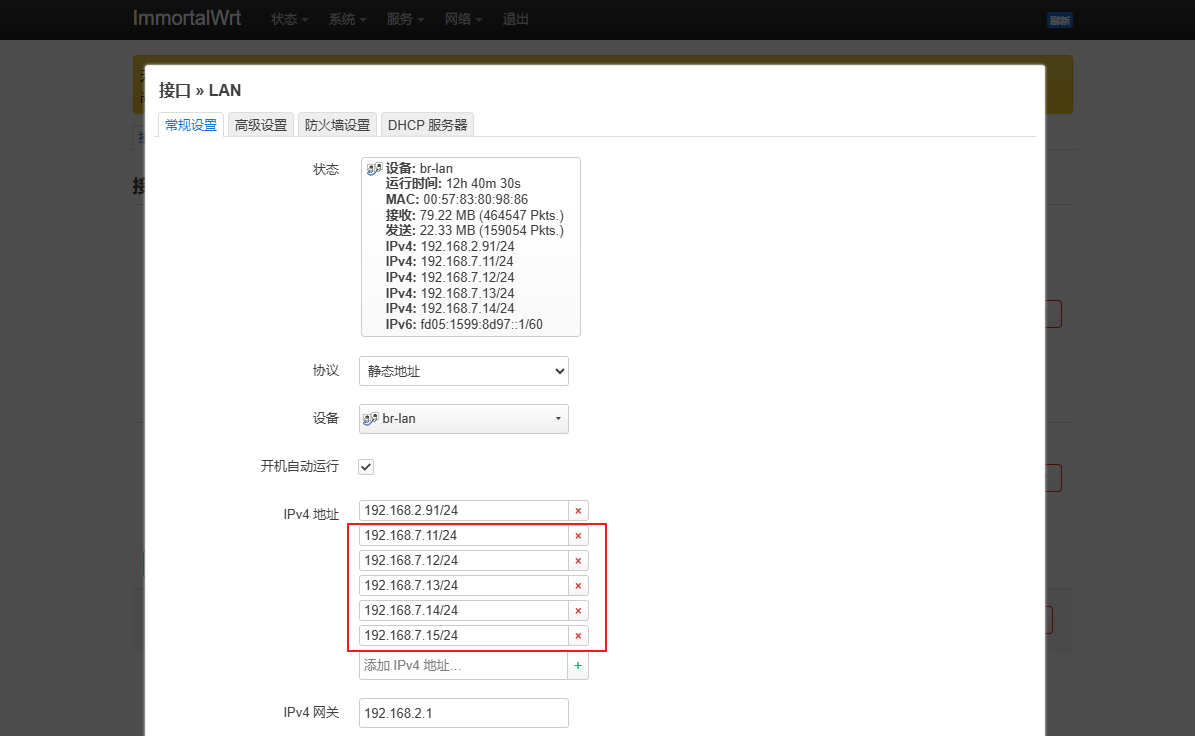The image size is (1195, 736).
Task: Open the DHCP 服务器 tab
Action: tap(427, 125)
